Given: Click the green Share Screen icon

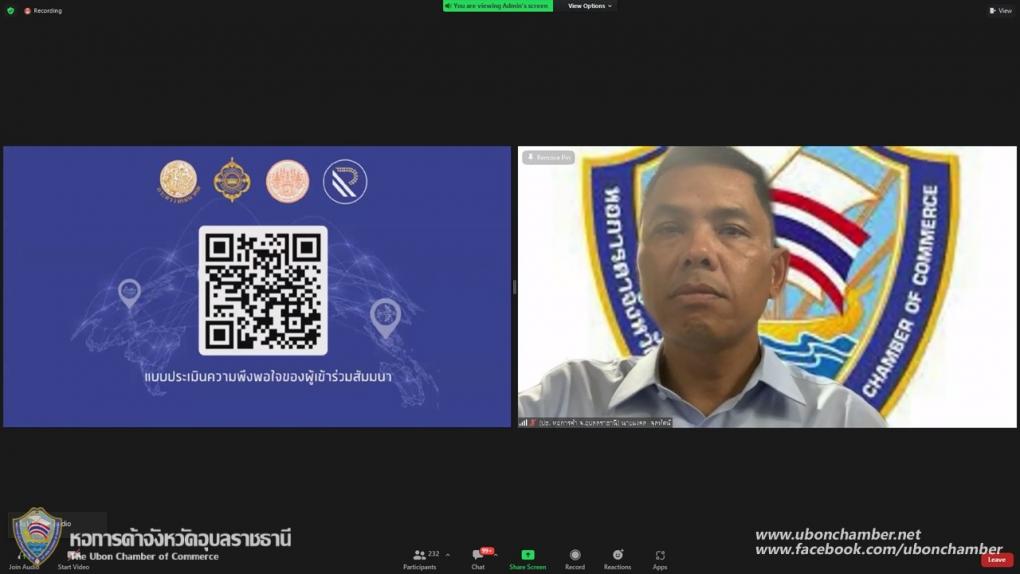Looking at the screenshot, I should click(x=528, y=555).
